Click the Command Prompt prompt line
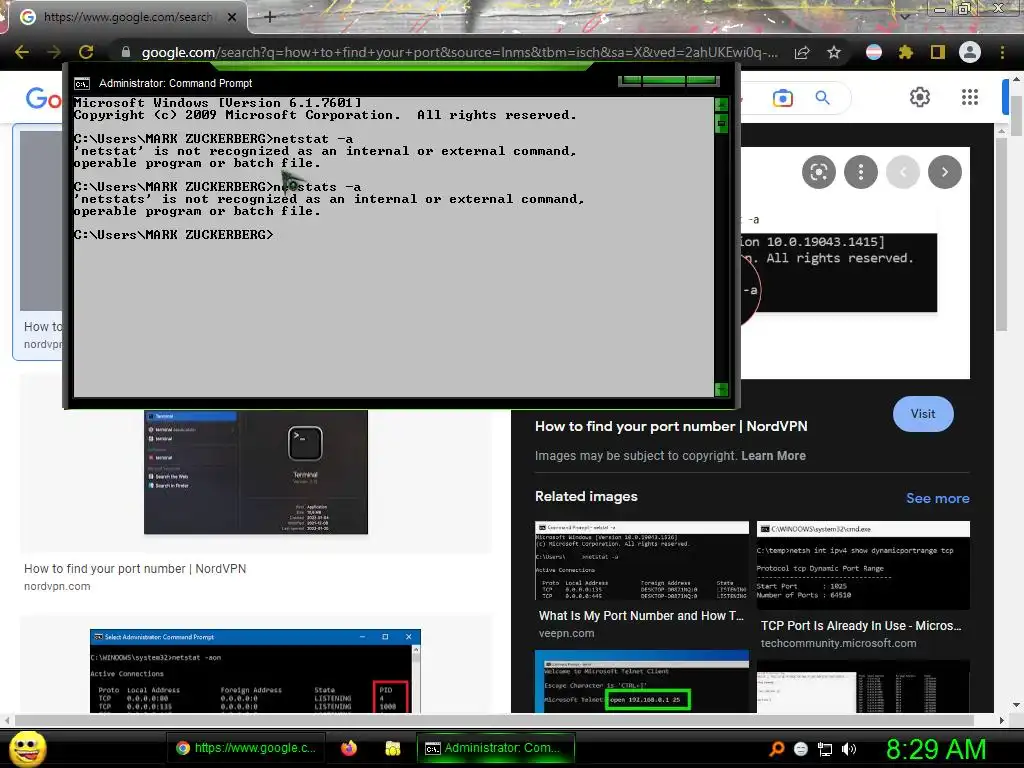This screenshot has width=1024, height=768. click(174, 234)
